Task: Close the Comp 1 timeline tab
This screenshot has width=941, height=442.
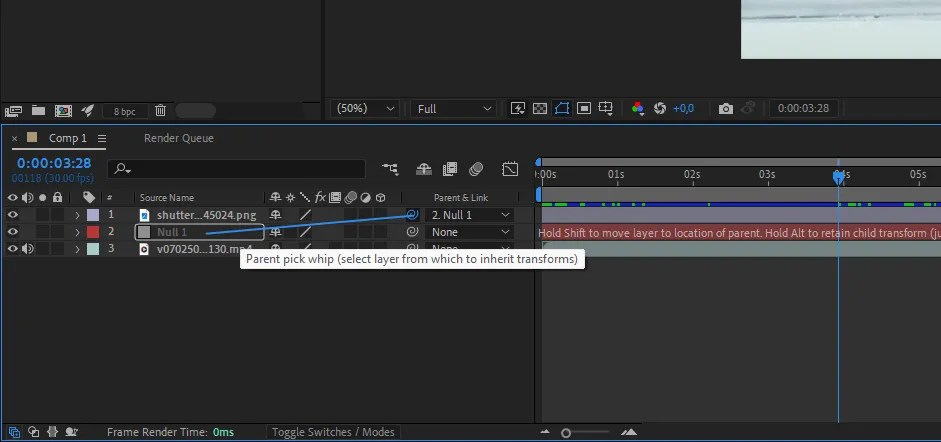Action: coord(14,139)
